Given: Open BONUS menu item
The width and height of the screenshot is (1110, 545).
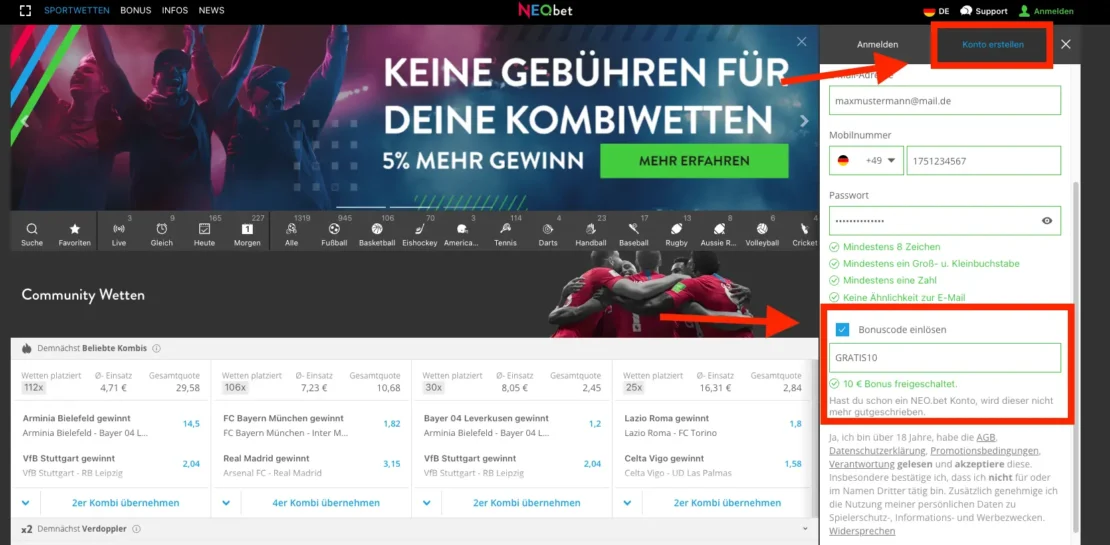Looking at the screenshot, I should click(136, 11).
